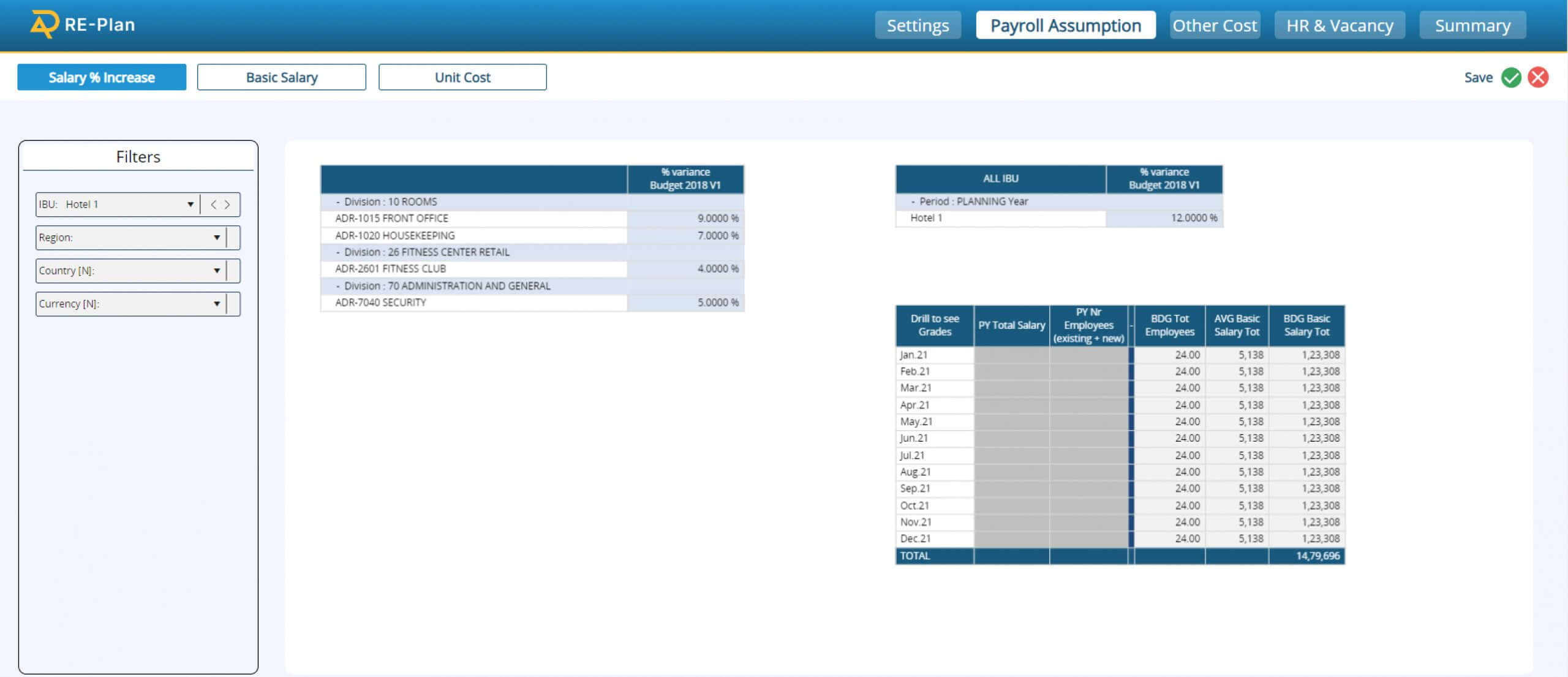Switch to the Settings tab
1568x677 pixels.
coord(917,26)
